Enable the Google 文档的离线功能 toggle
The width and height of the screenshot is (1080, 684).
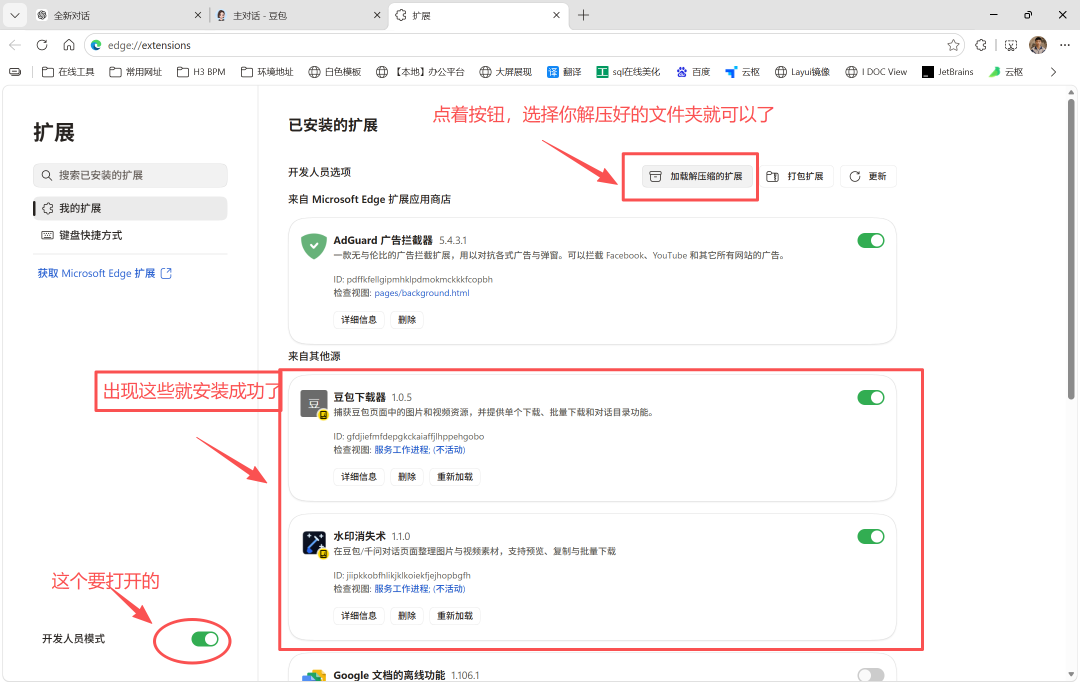[x=871, y=675]
